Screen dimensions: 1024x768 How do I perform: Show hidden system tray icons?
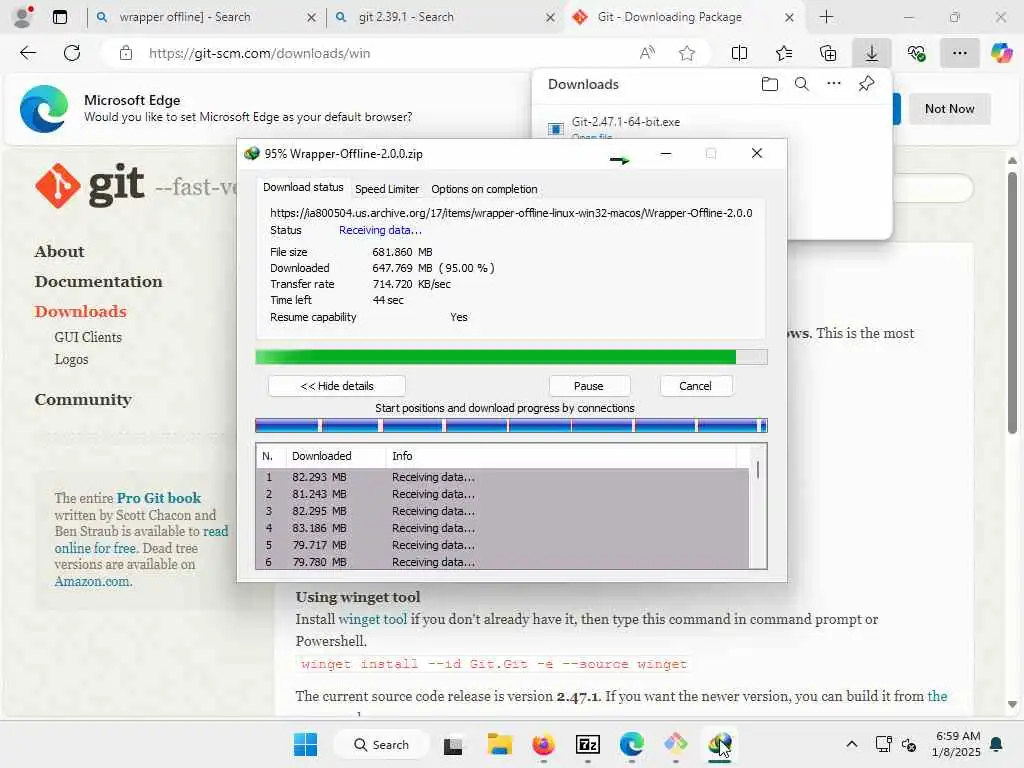(851, 744)
